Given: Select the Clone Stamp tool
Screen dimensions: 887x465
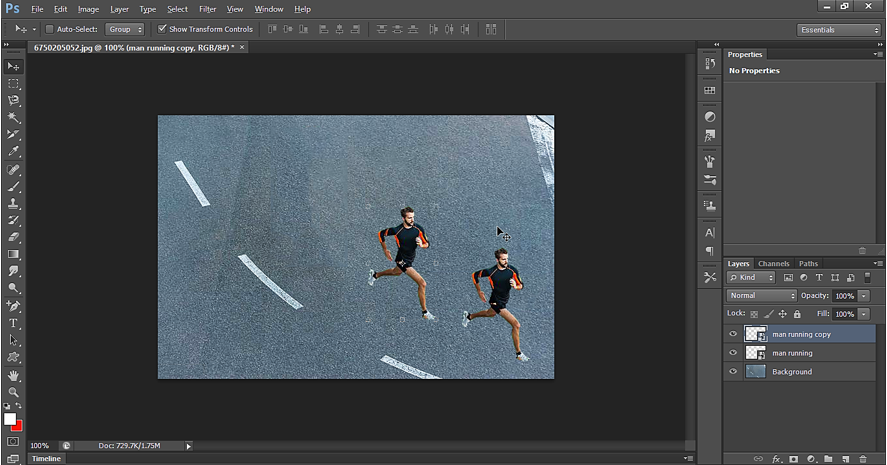Looking at the screenshot, I should (x=13, y=203).
